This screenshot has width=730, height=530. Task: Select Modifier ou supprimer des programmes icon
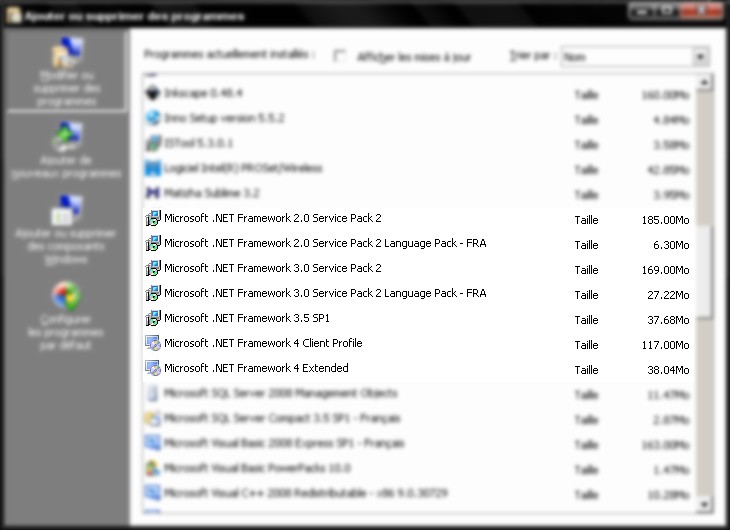[x=66, y=54]
